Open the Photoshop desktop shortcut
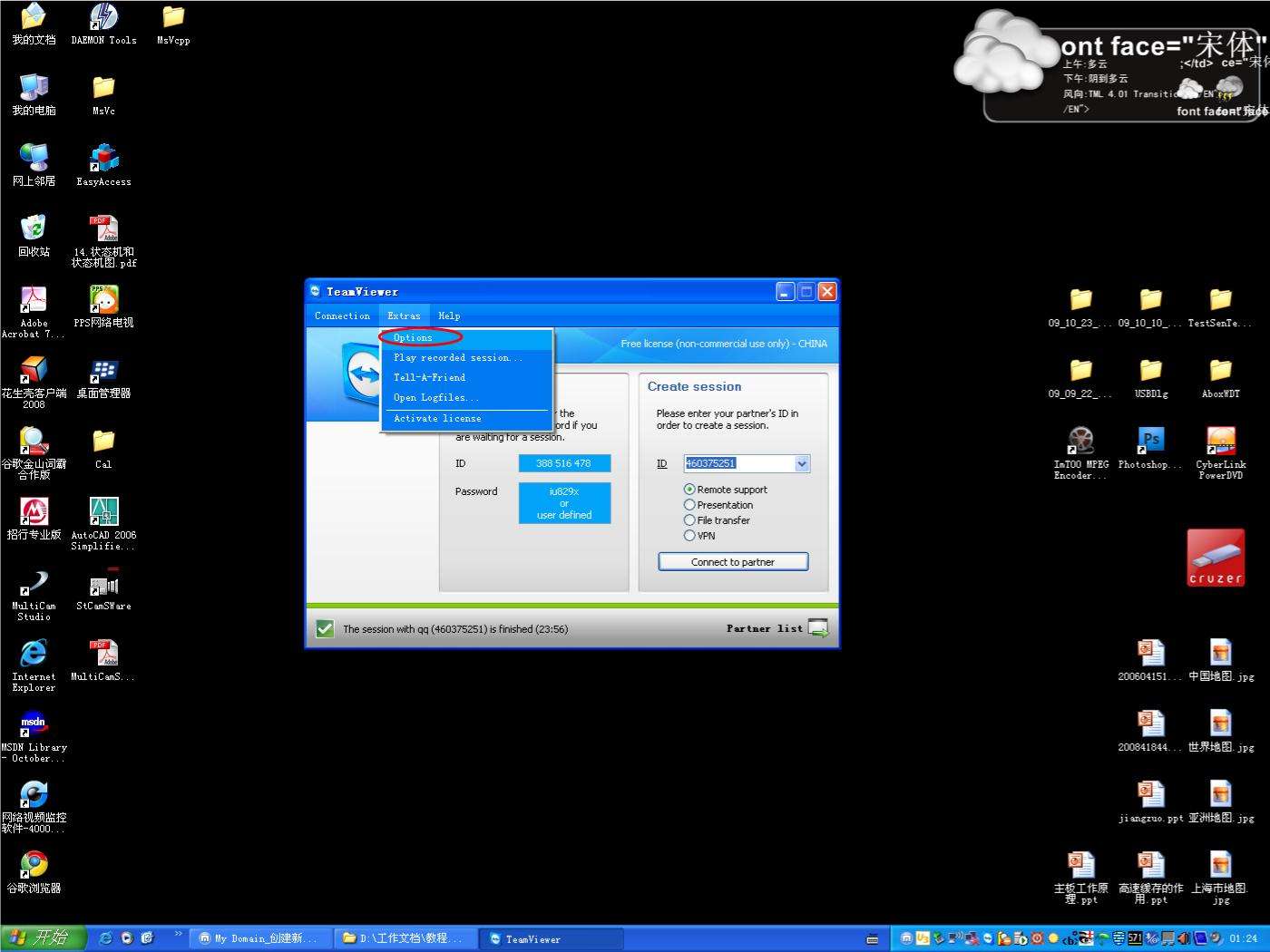Image resolution: width=1270 pixels, height=952 pixels. (1150, 442)
